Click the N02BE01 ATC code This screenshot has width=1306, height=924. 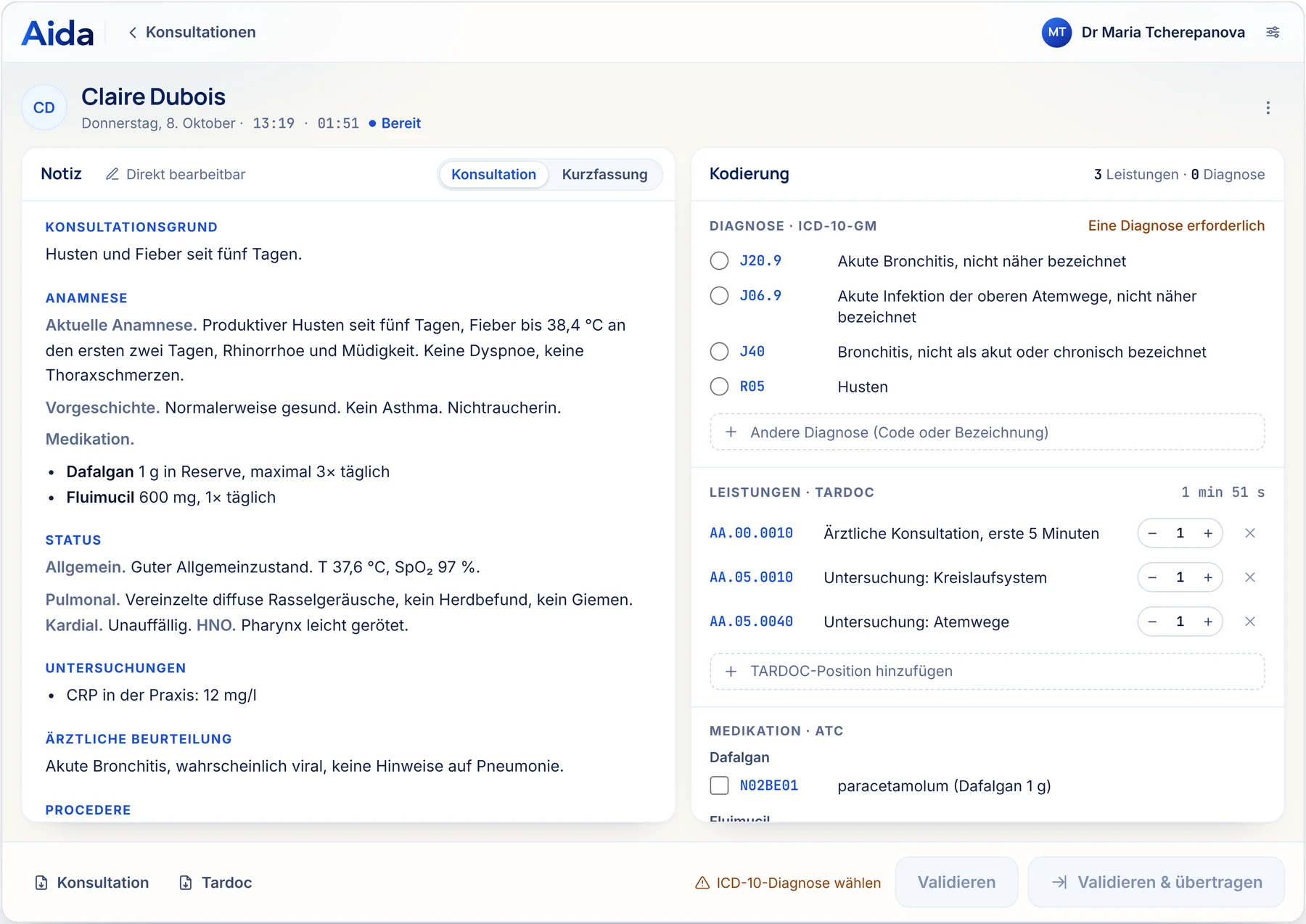768,785
